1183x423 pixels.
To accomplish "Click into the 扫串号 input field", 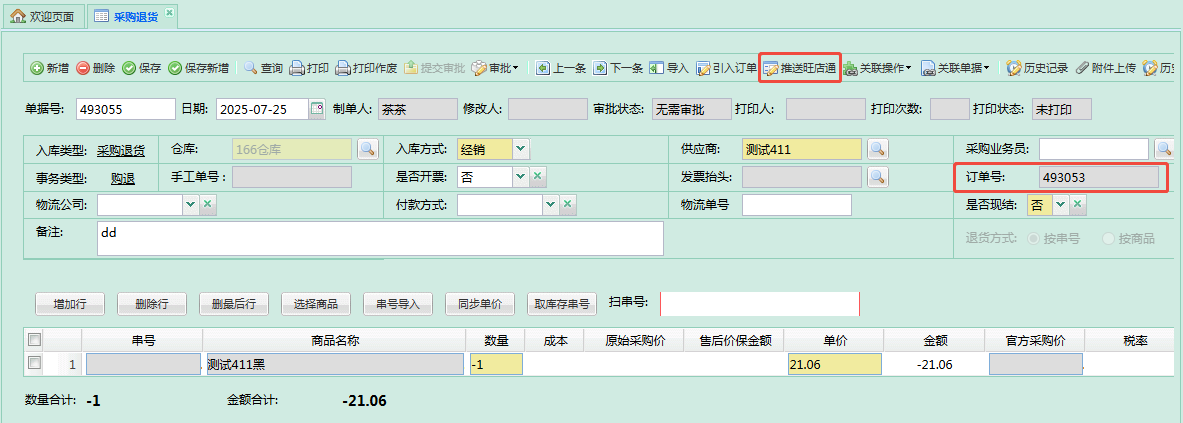I will (759, 303).
